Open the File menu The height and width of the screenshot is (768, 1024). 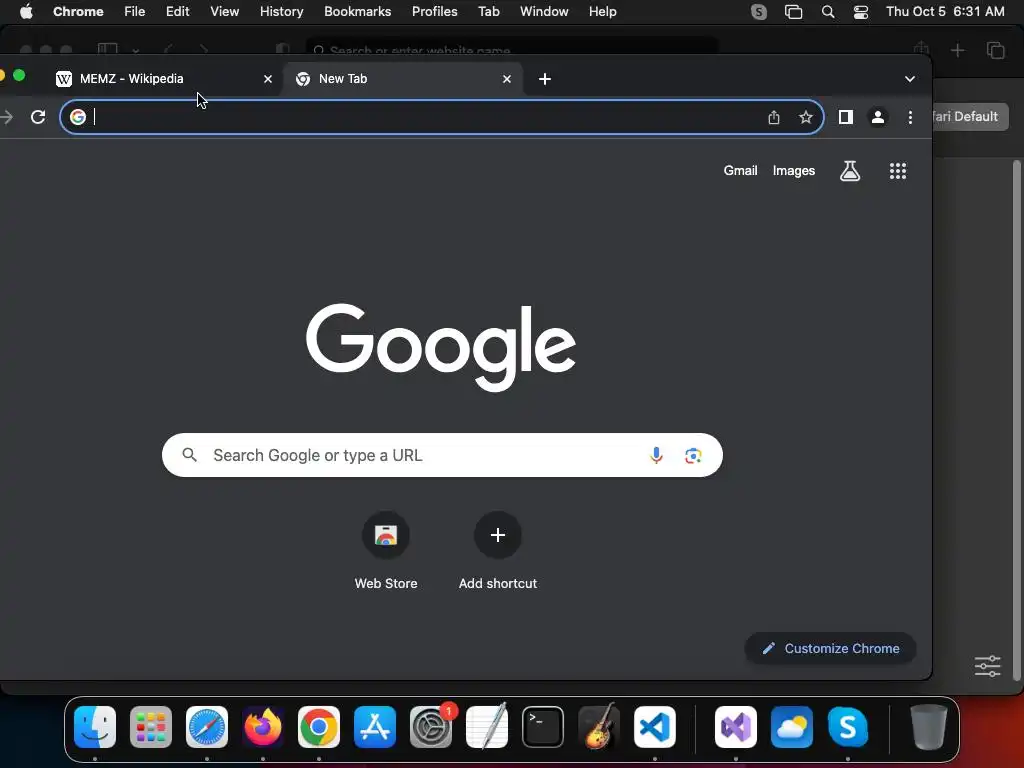click(x=135, y=12)
